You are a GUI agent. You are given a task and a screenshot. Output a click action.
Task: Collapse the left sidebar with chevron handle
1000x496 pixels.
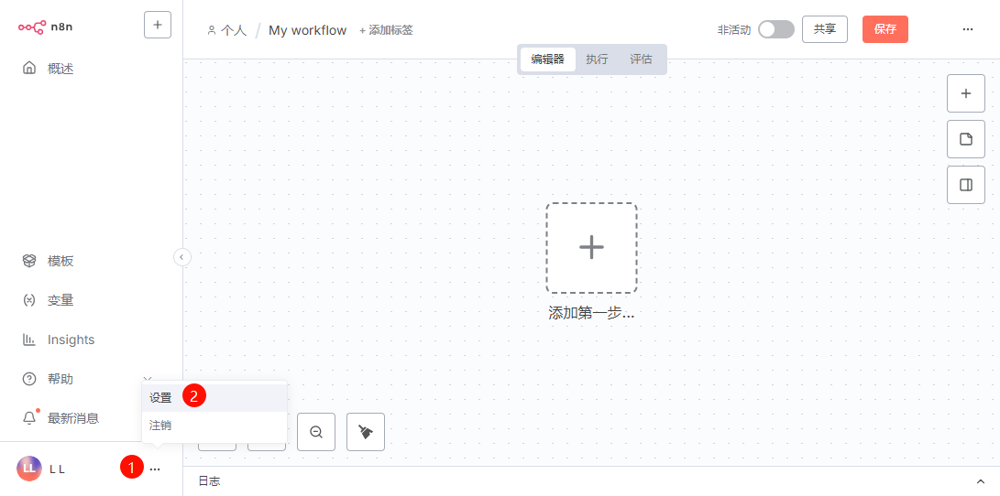tap(182, 257)
